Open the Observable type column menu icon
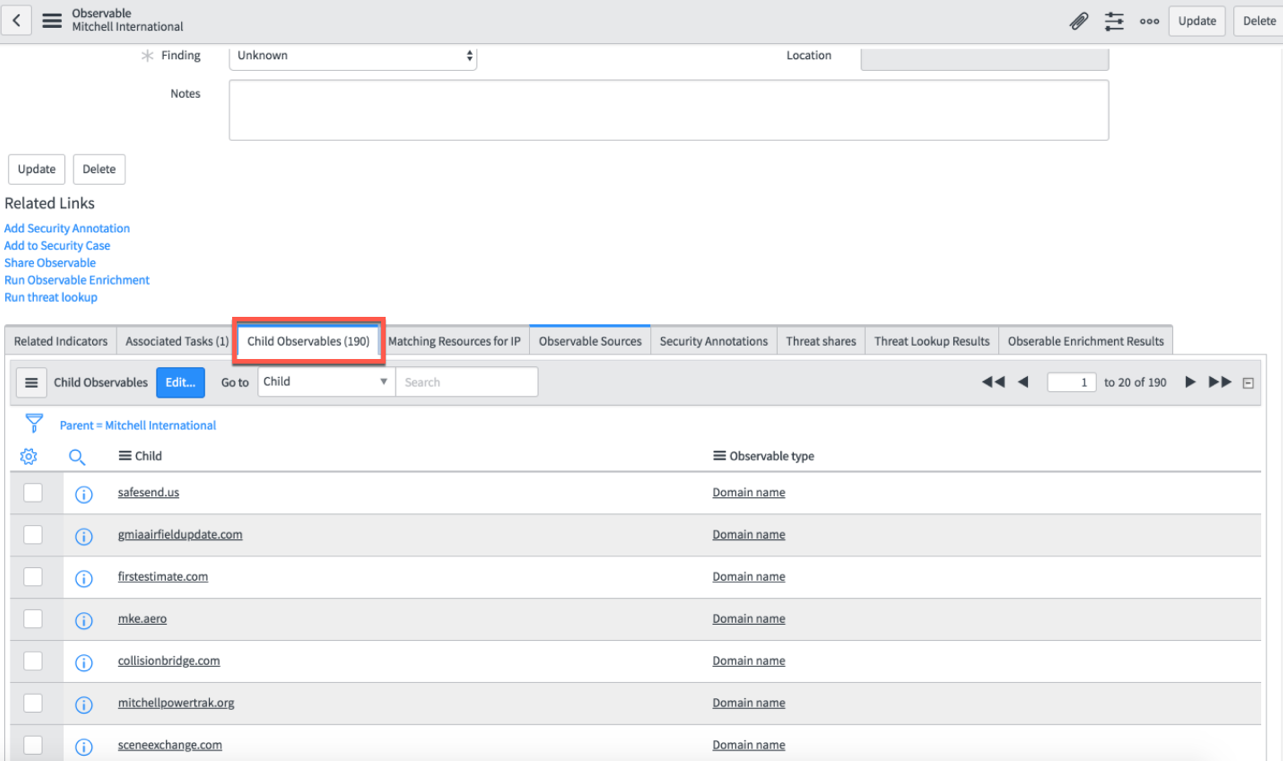Screen dimensions: 1283x761 click(x=719, y=456)
